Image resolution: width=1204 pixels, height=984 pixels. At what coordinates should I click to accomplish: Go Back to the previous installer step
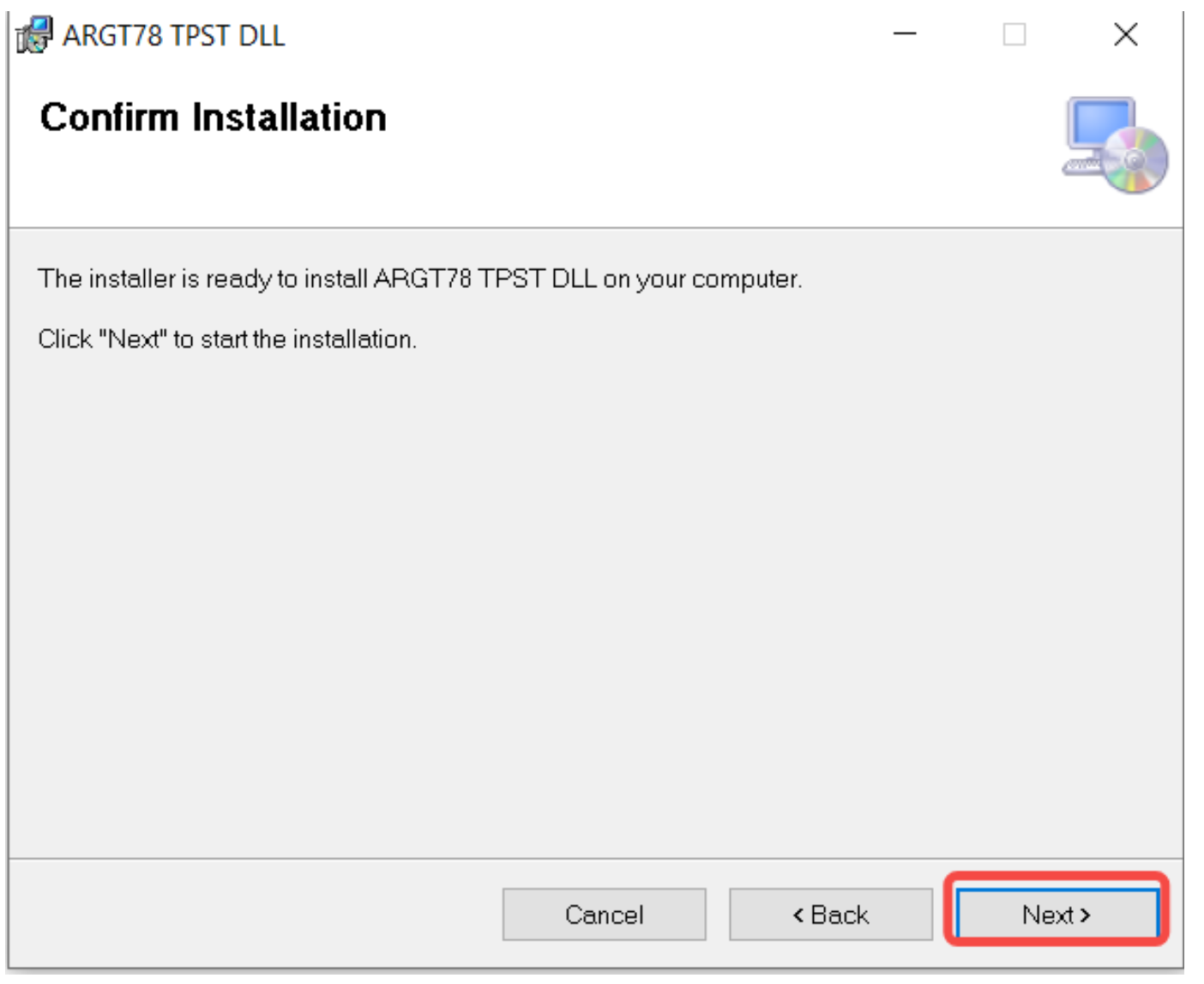click(830, 915)
